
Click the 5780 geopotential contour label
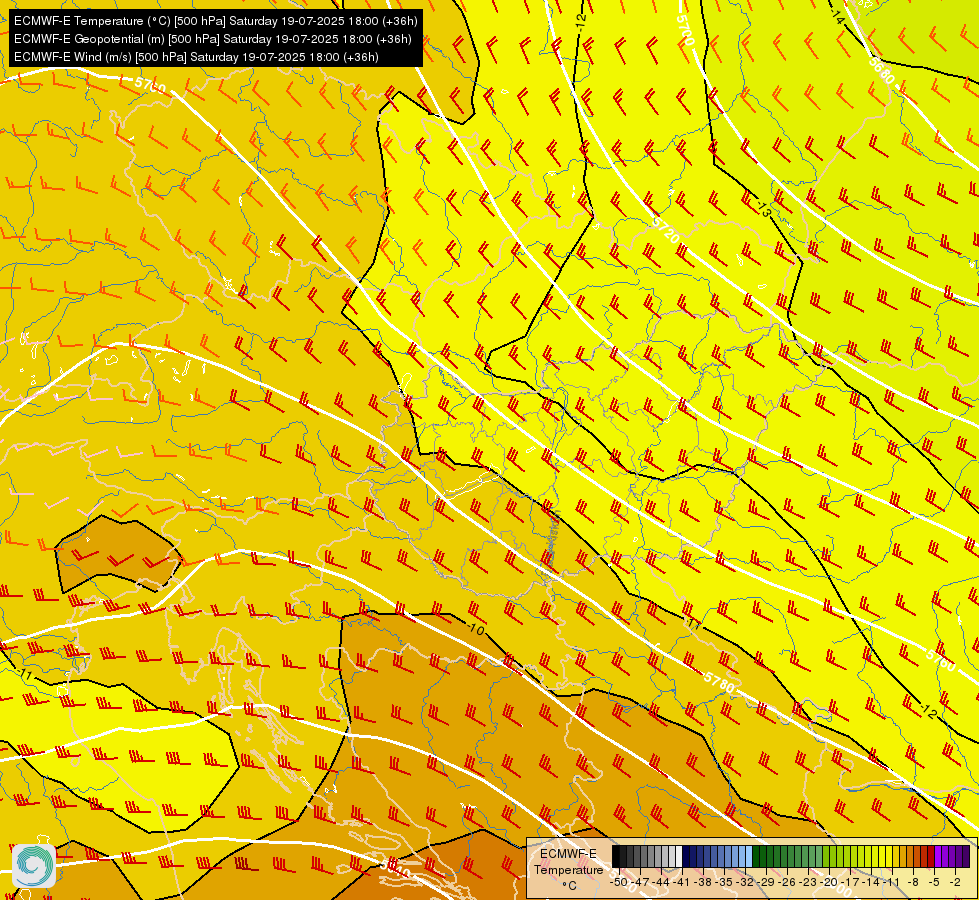[719, 682]
